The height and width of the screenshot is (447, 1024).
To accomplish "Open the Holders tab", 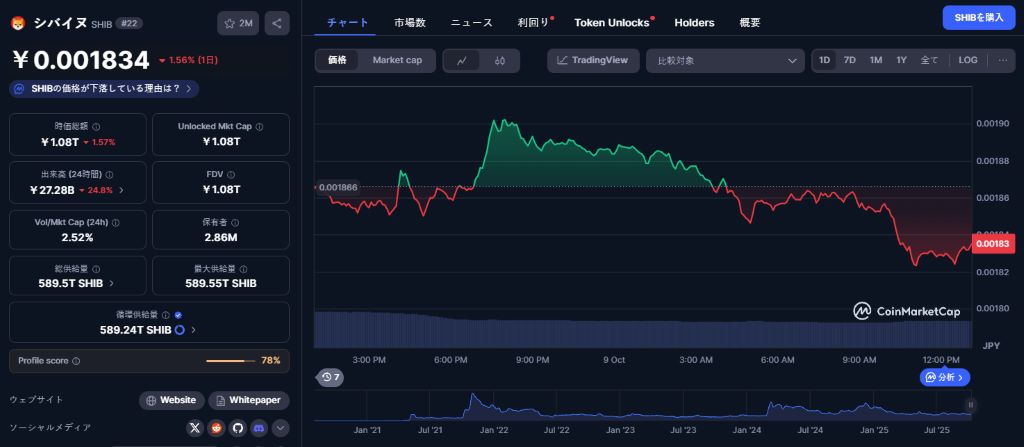I will point(694,22).
